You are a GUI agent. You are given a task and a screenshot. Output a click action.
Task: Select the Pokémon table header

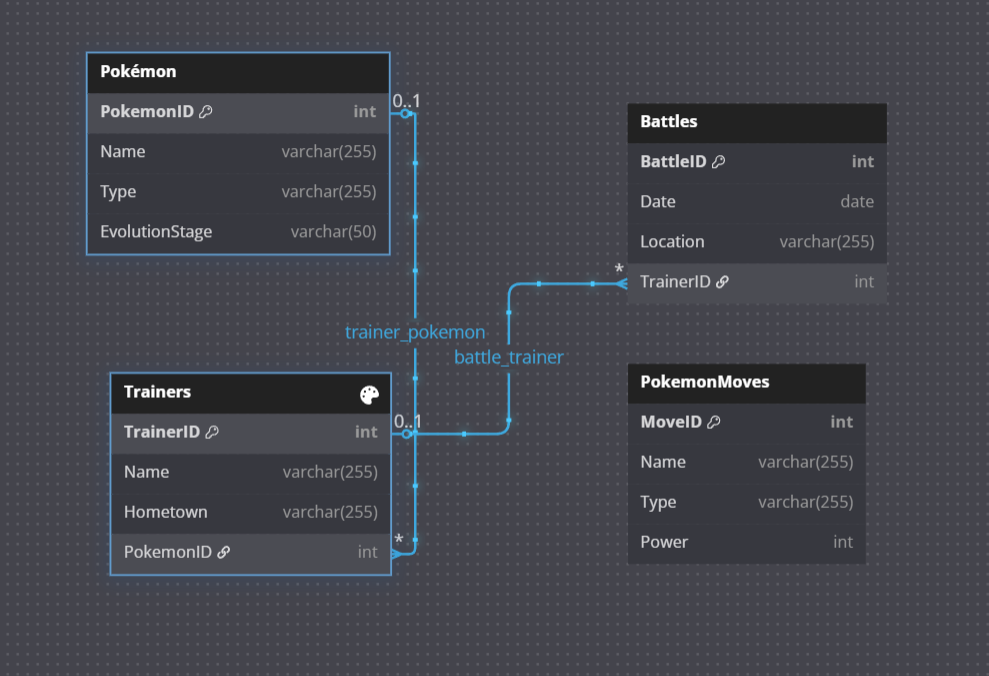pos(238,72)
